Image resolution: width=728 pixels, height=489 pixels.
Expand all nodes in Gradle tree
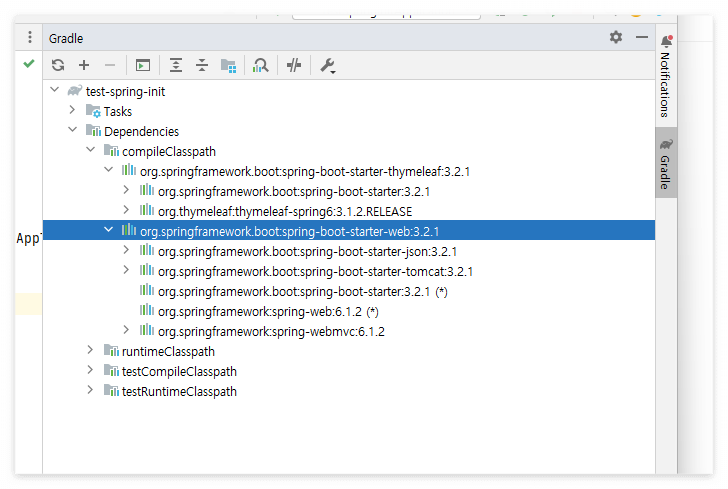click(x=176, y=65)
